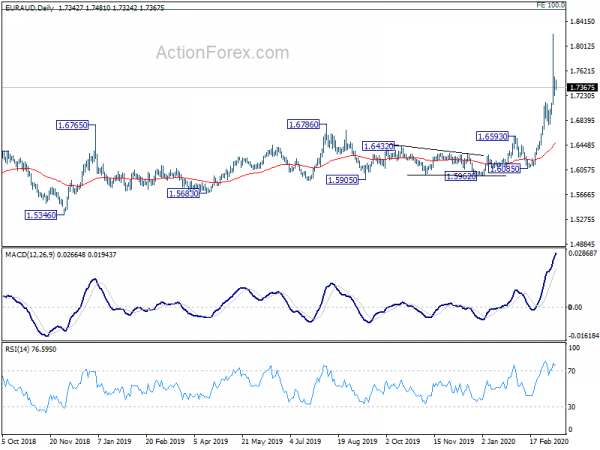Click the 2 Oct 2019 date label
The height and width of the screenshot is (450, 600).
tap(403, 442)
